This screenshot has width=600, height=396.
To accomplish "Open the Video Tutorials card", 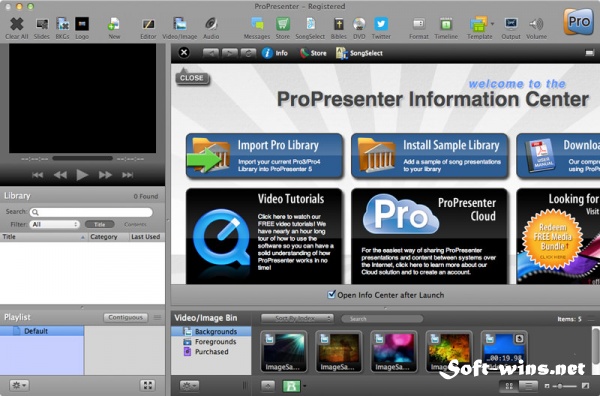I will [x=264, y=236].
